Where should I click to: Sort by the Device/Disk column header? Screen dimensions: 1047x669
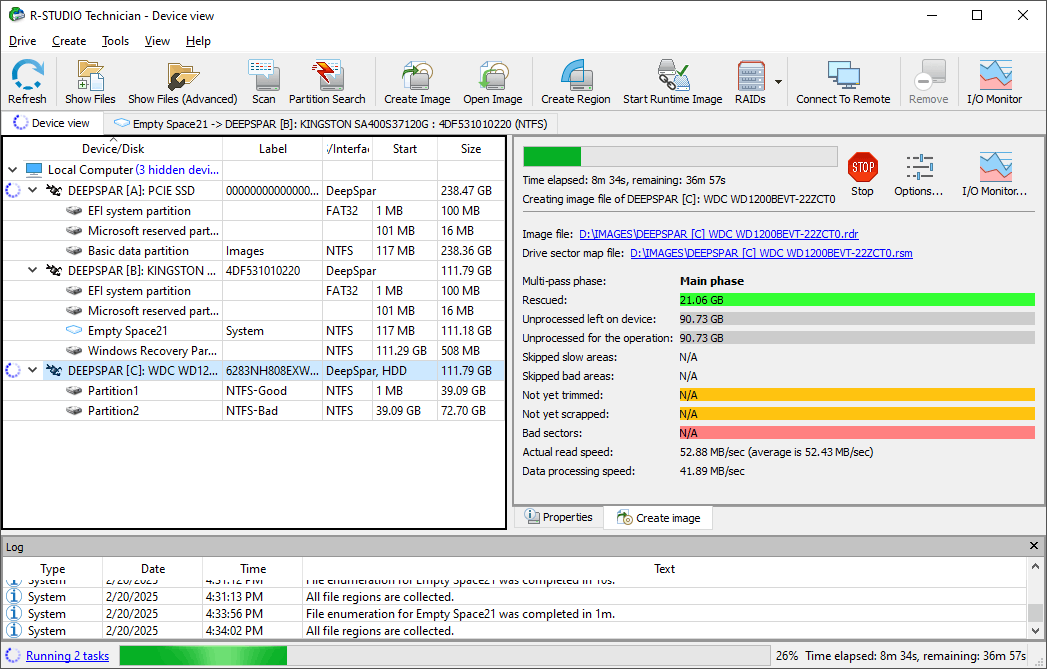coord(113,149)
